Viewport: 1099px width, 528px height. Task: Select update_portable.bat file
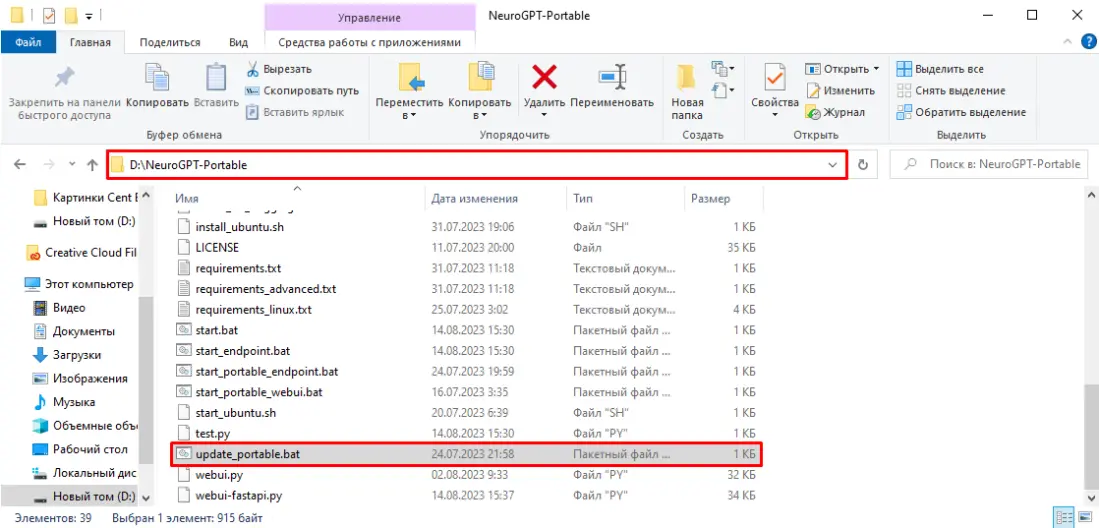pos(466,454)
